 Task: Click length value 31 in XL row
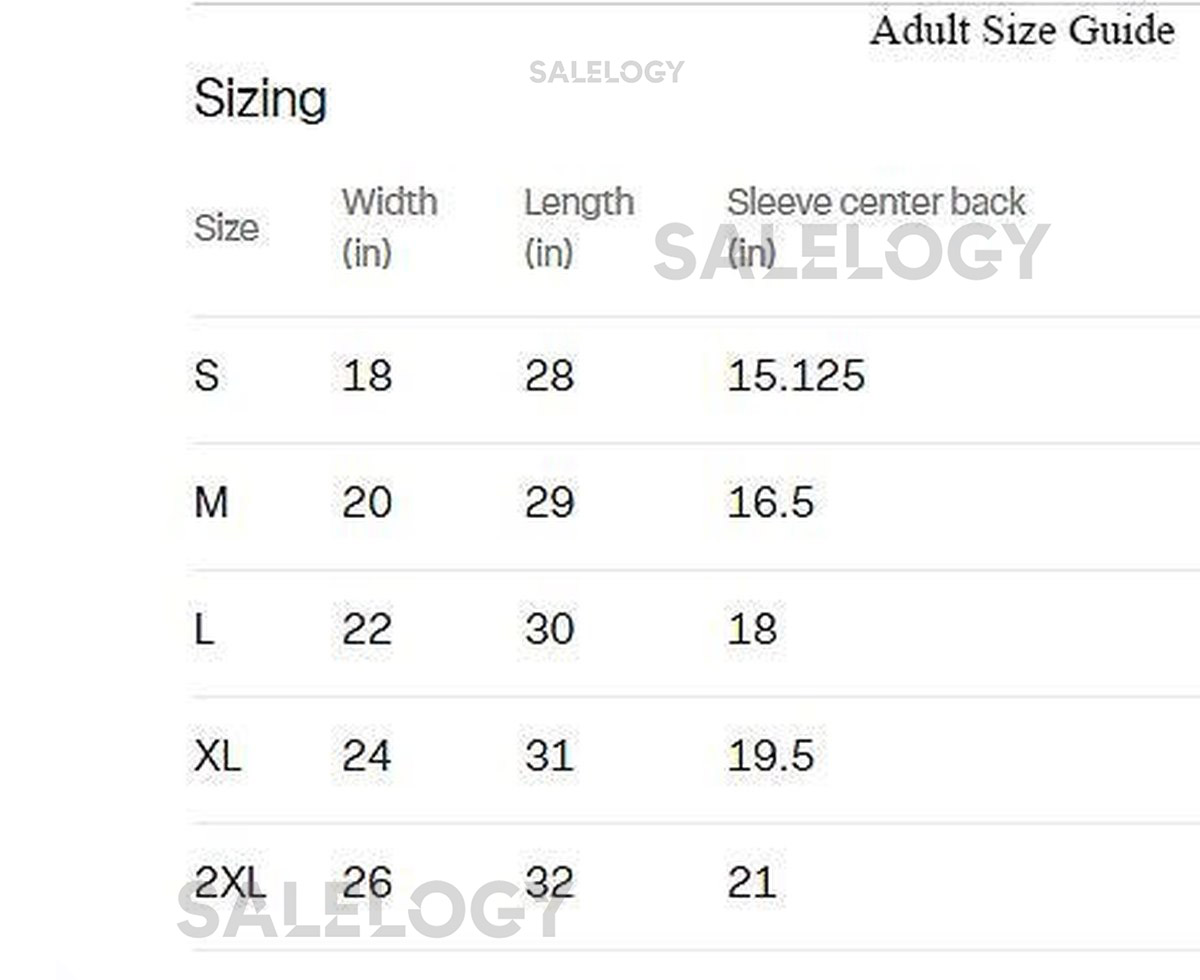pyautogui.click(x=549, y=756)
